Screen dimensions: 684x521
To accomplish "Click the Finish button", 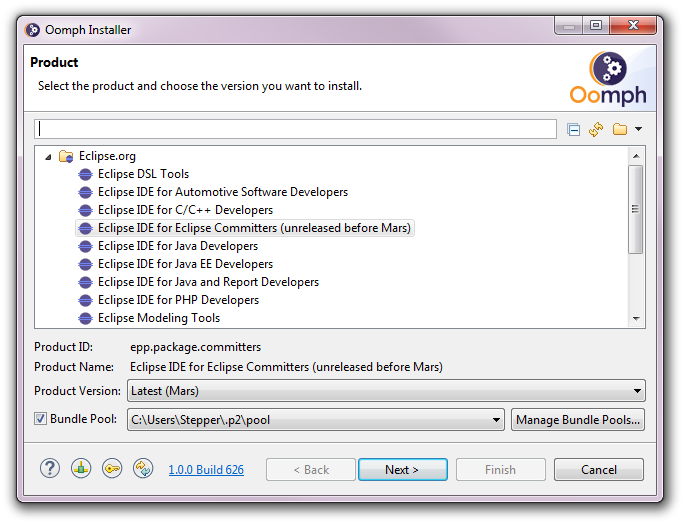I will 501,470.
